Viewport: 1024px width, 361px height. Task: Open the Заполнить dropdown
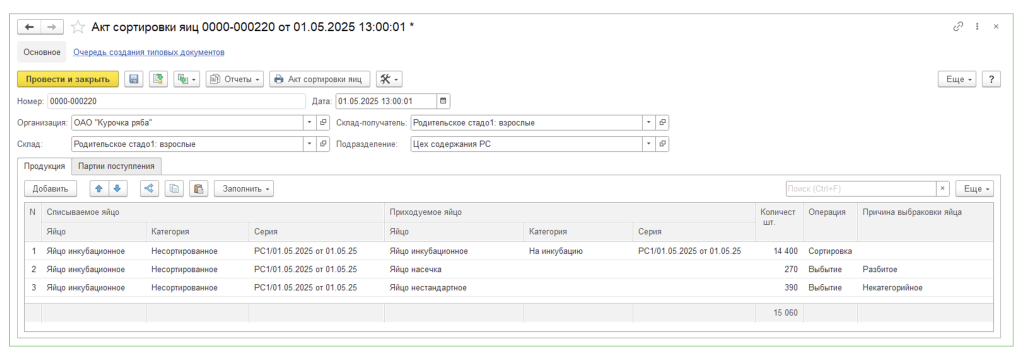coord(244,189)
